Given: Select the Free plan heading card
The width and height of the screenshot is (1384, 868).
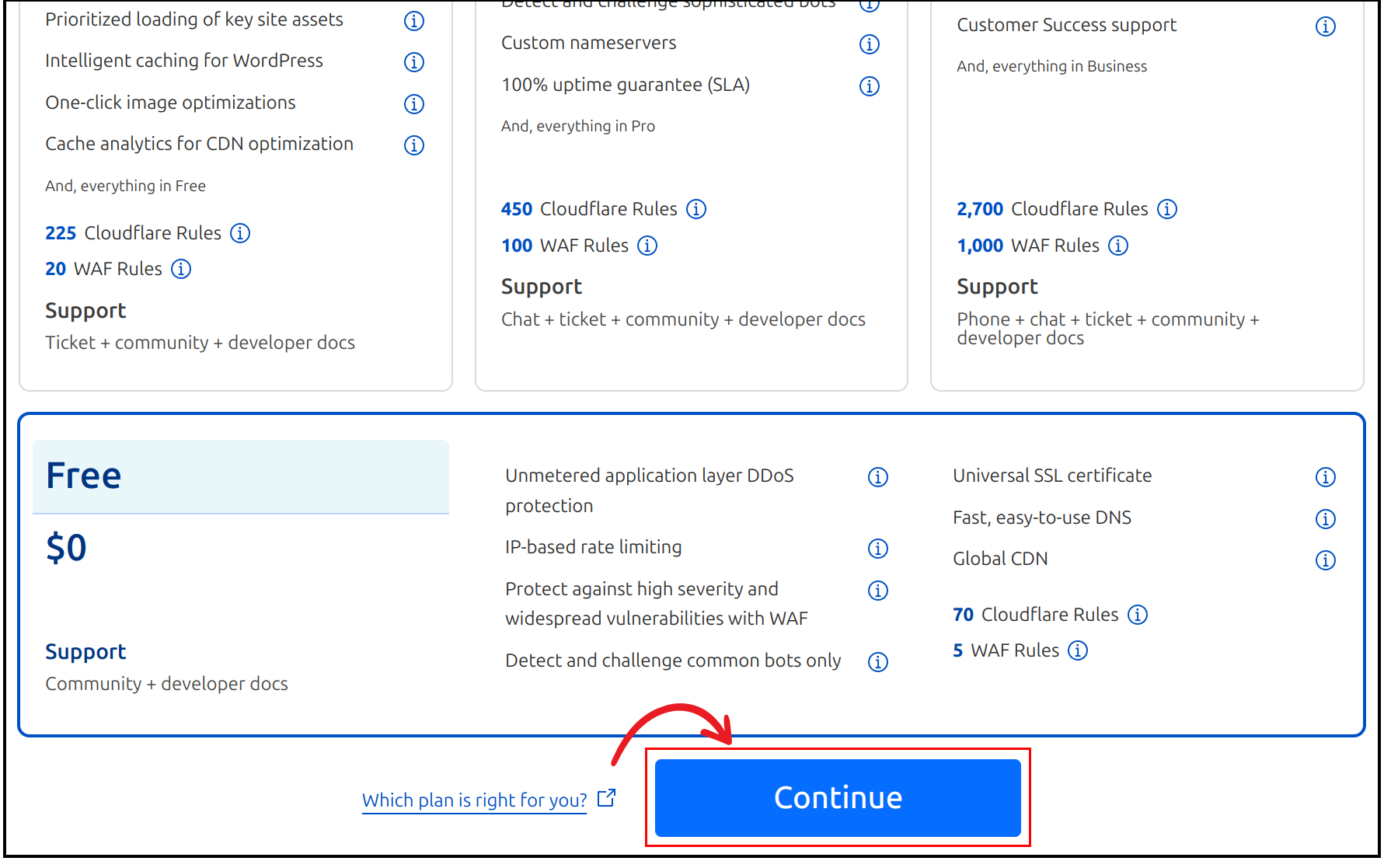Looking at the screenshot, I should (240, 476).
